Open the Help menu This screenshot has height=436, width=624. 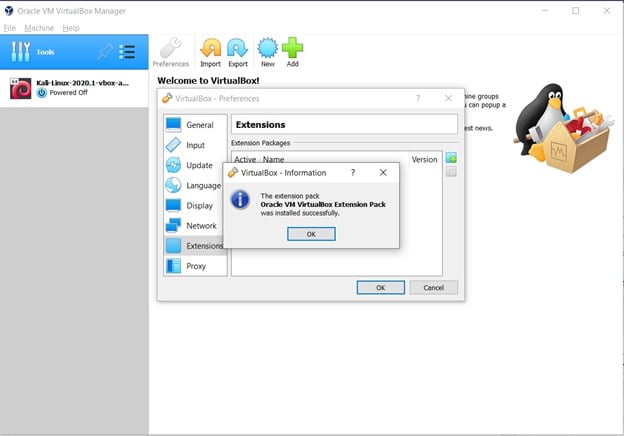71,28
